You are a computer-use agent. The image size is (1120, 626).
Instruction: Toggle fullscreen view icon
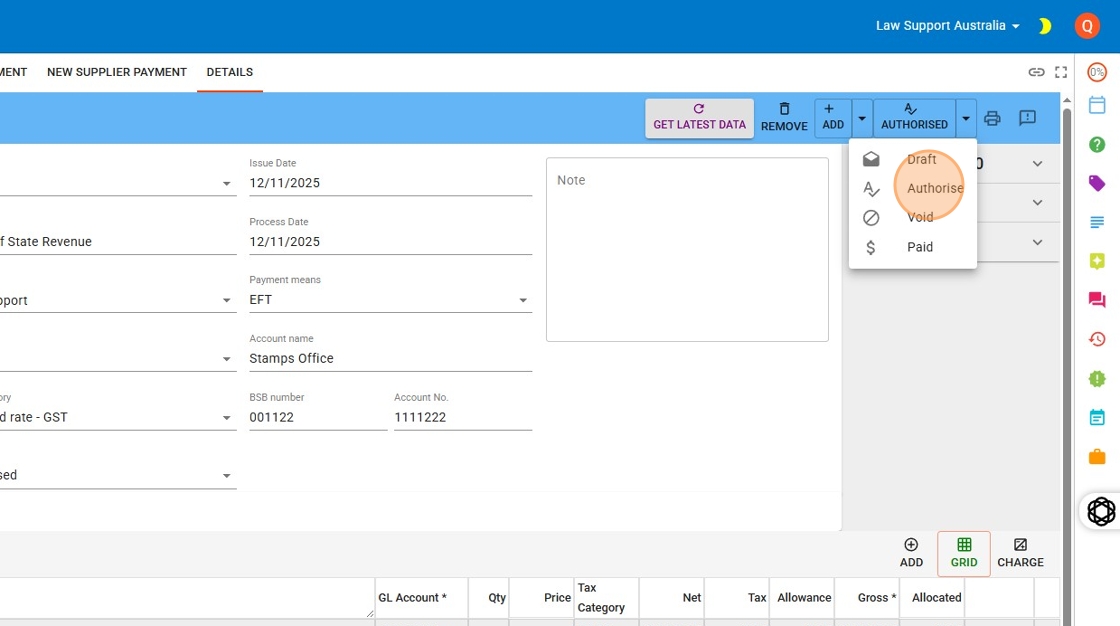1061,72
